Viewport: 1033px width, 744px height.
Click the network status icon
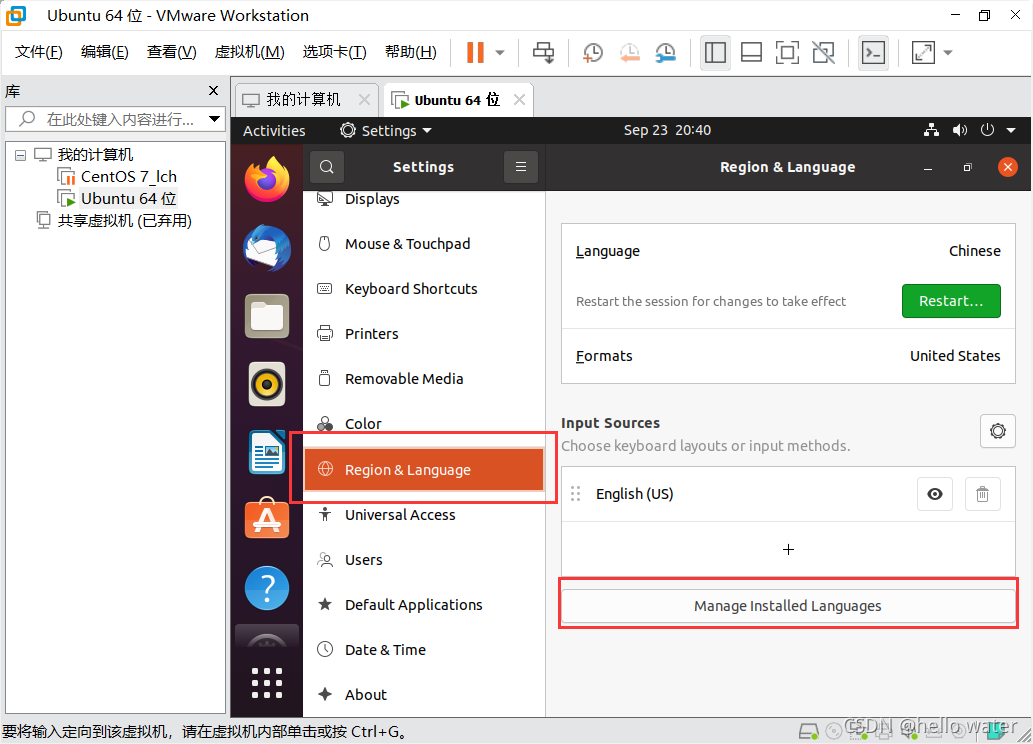[x=932, y=130]
